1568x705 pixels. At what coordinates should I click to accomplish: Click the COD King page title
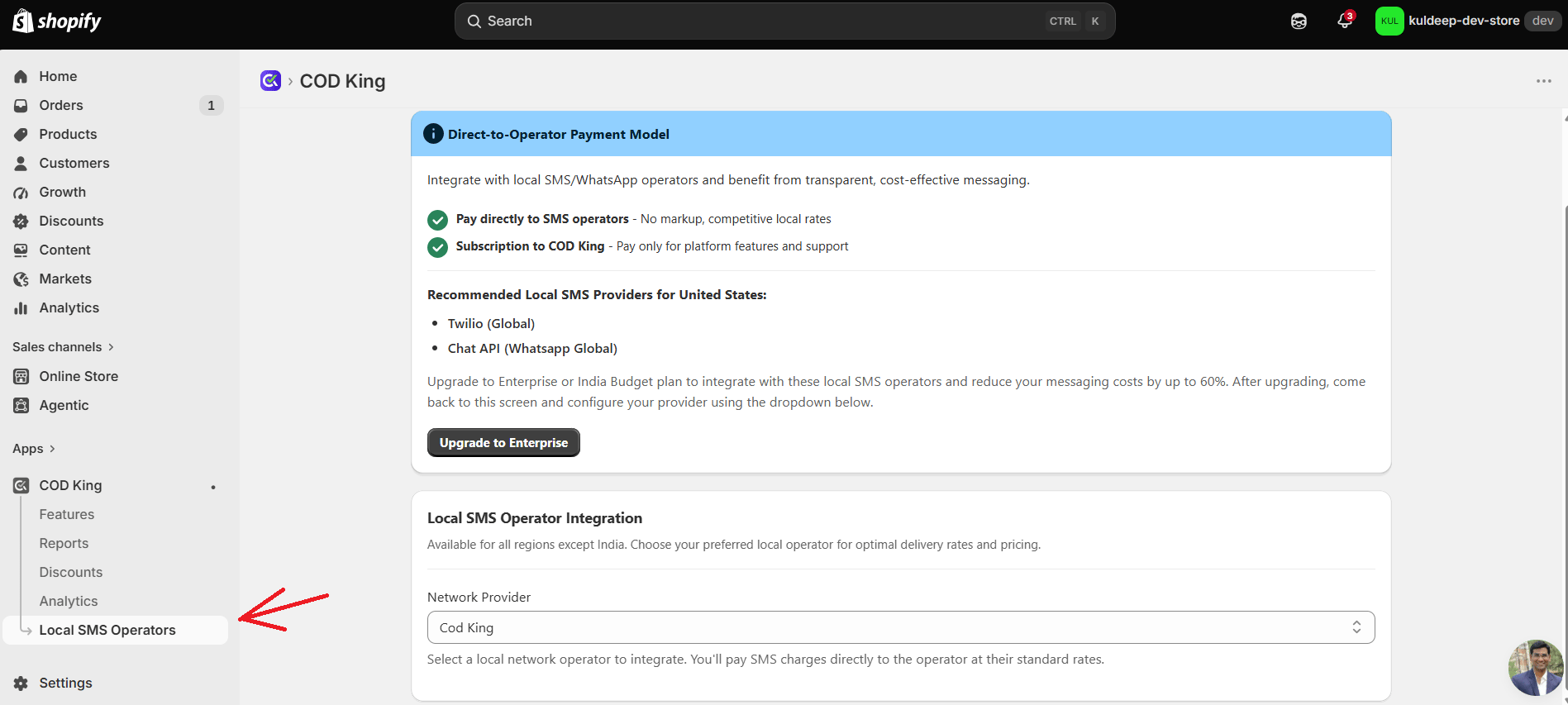coord(342,81)
